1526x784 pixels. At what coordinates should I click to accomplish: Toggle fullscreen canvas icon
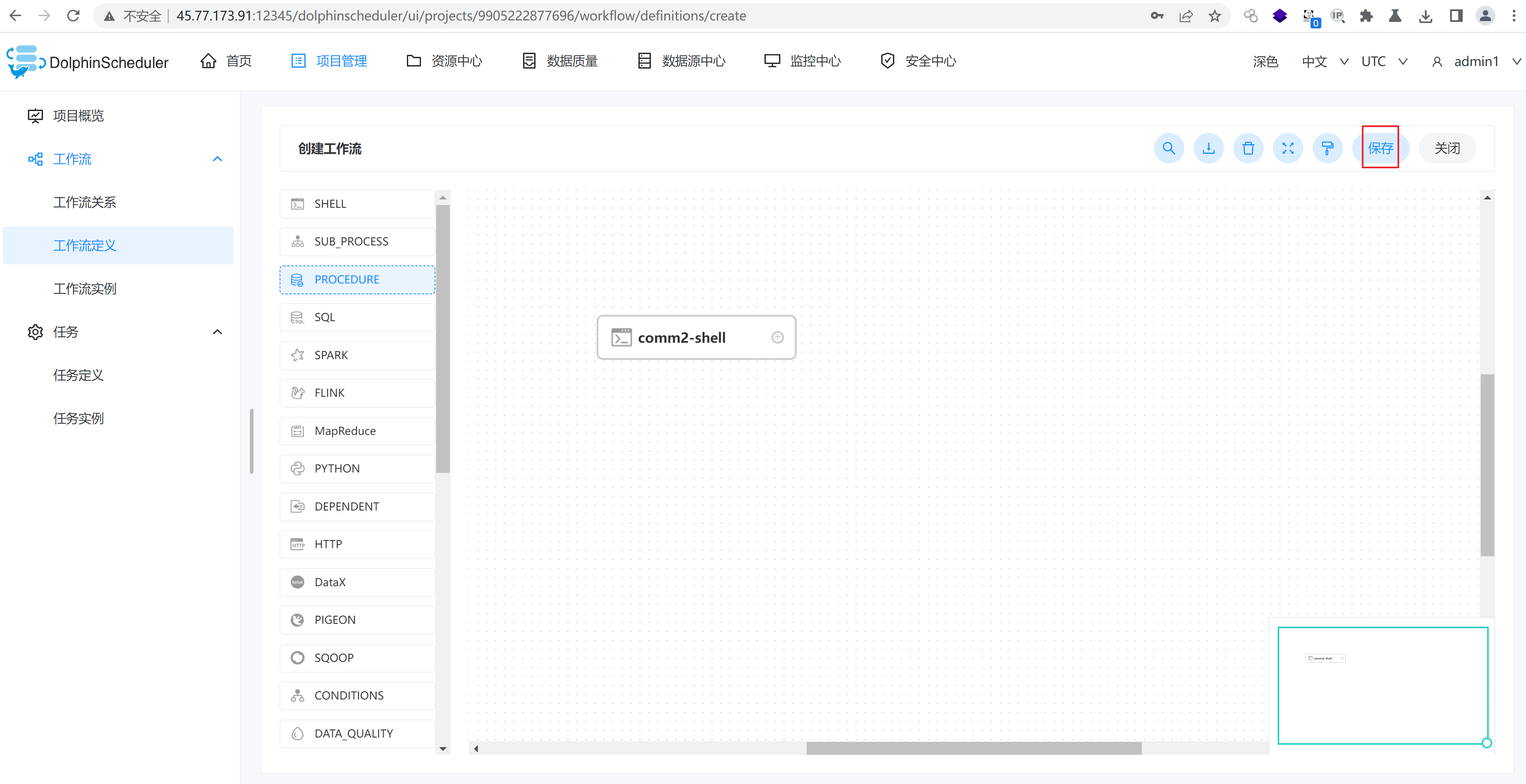click(1287, 148)
